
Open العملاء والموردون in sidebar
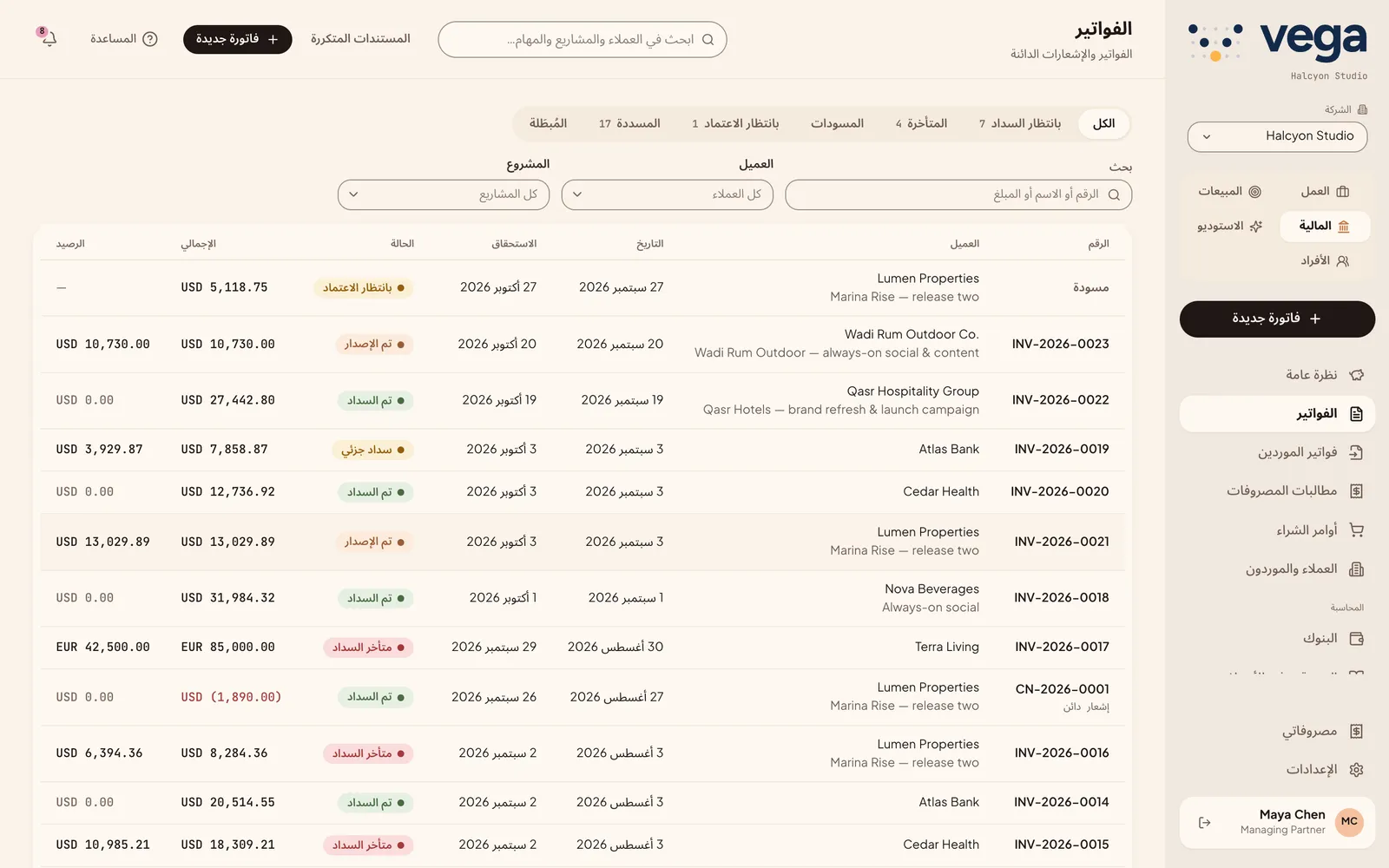point(1277,569)
